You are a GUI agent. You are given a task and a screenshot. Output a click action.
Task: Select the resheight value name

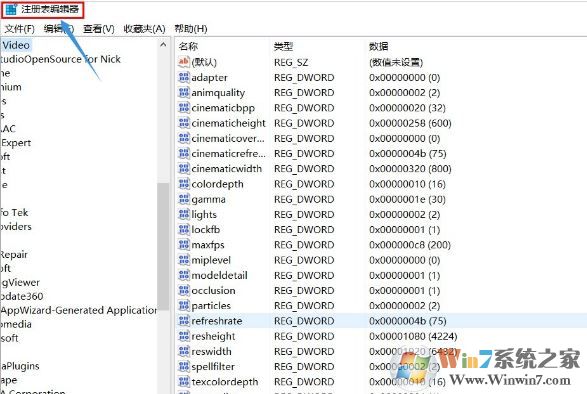213,336
